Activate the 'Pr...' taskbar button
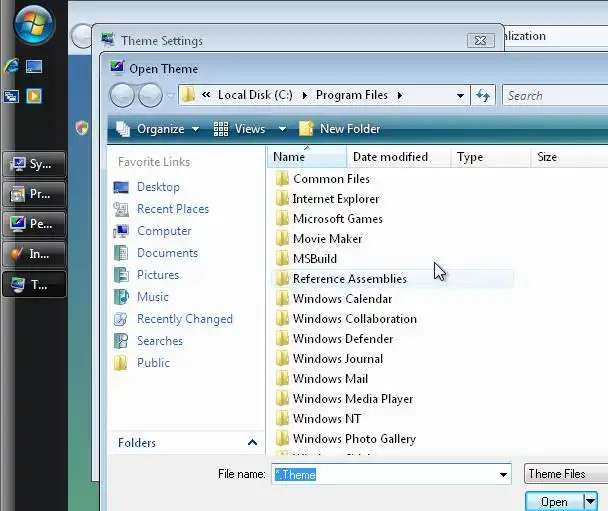Image resolution: width=608 pixels, height=511 pixels. click(34, 194)
